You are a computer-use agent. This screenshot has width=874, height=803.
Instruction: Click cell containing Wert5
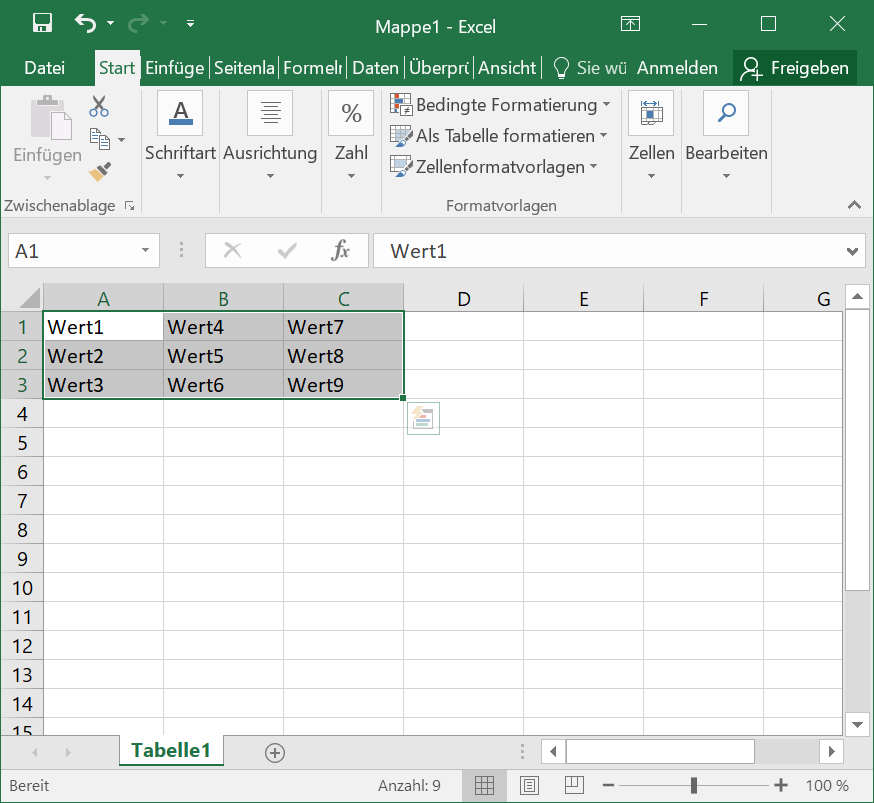pyautogui.click(x=224, y=356)
